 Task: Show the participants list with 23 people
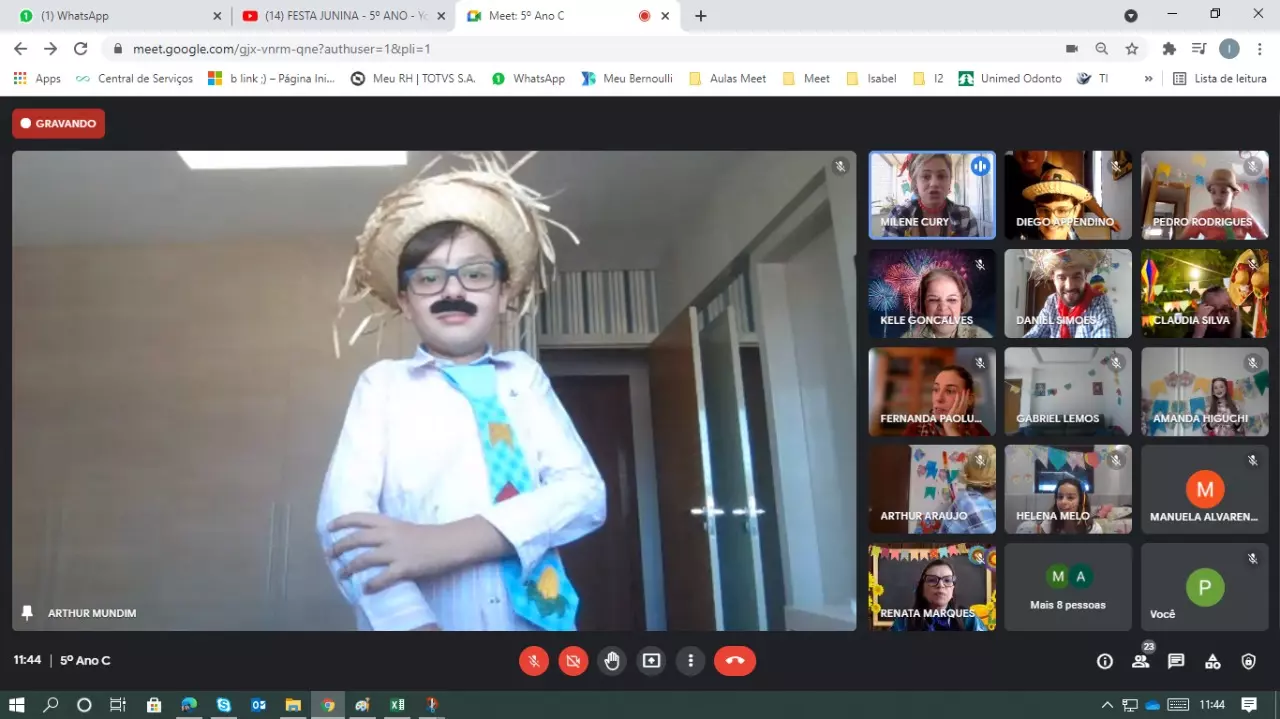pos(1141,661)
